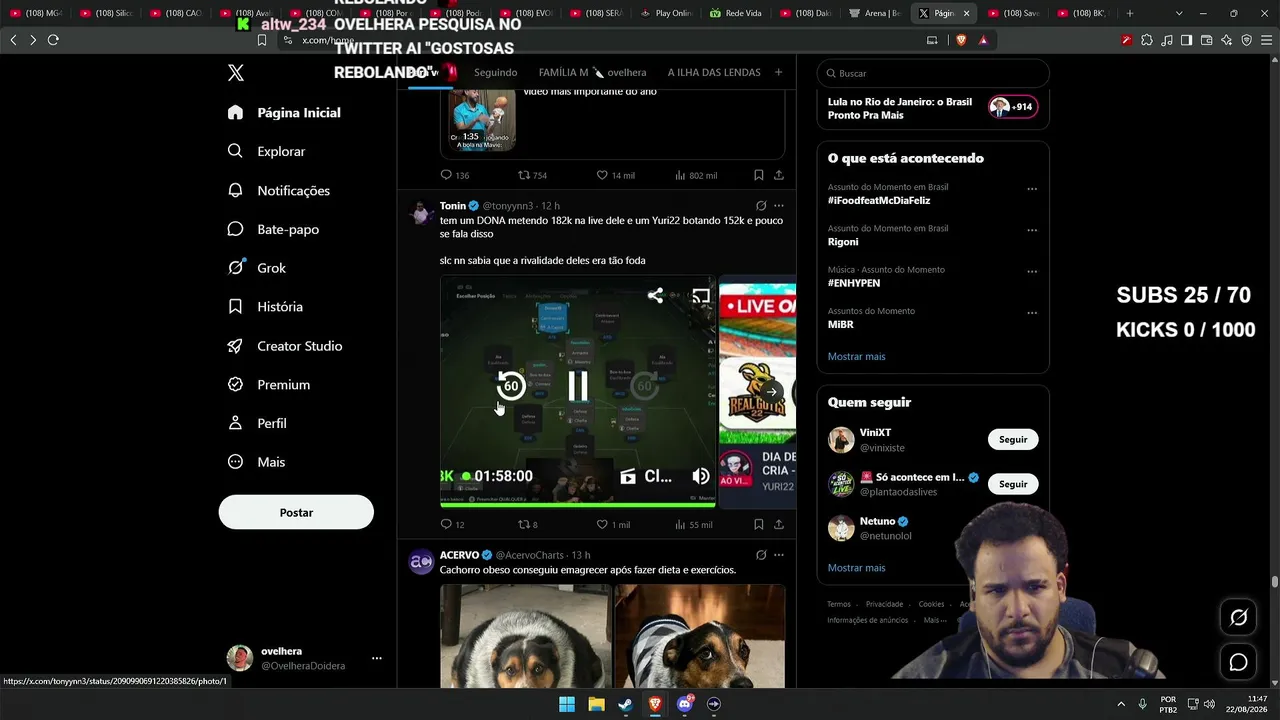Click the share icon on the video

pyautogui.click(x=655, y=295)
